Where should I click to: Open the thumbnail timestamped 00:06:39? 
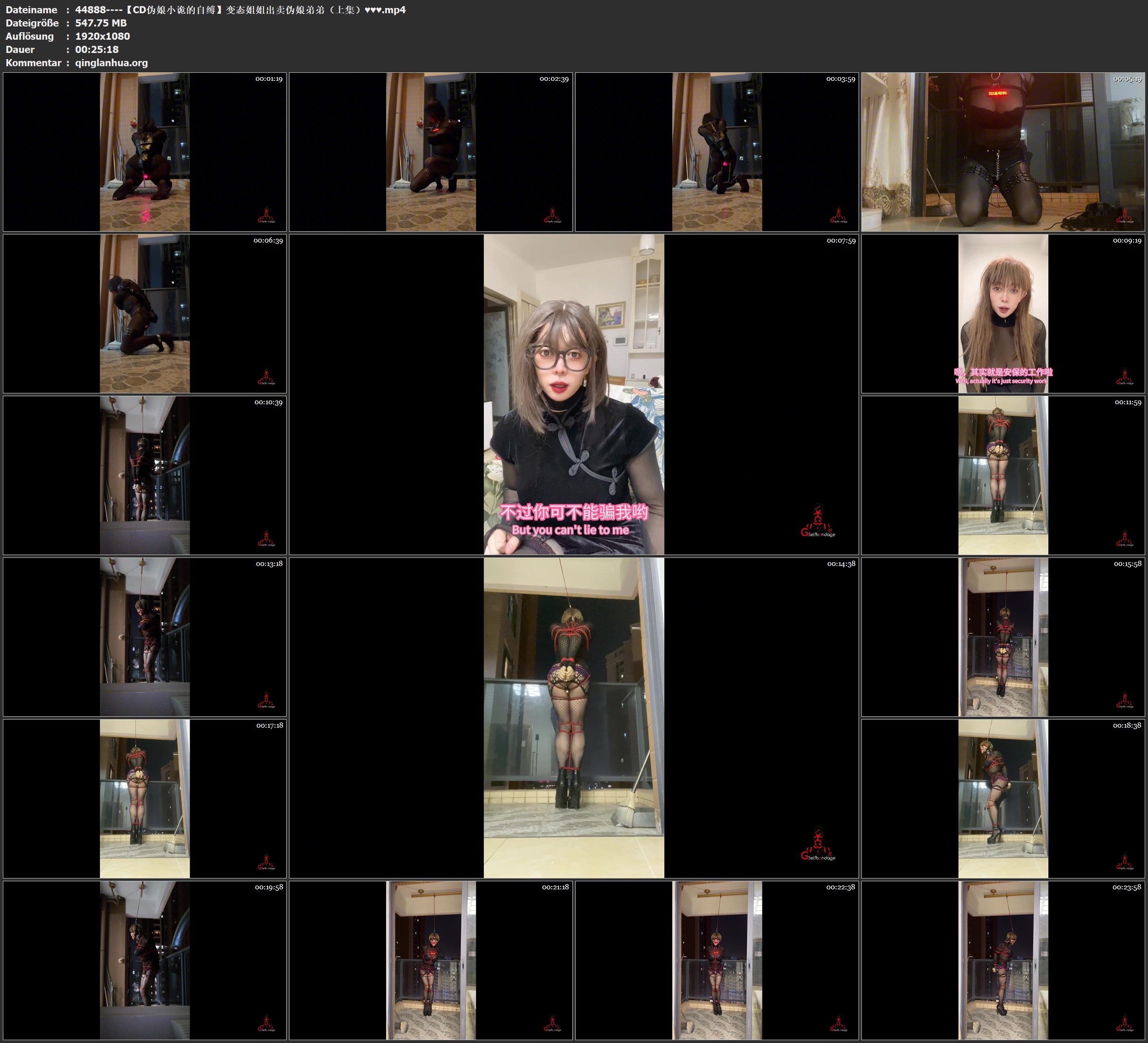pyautogui.click(x=145, y=313)
